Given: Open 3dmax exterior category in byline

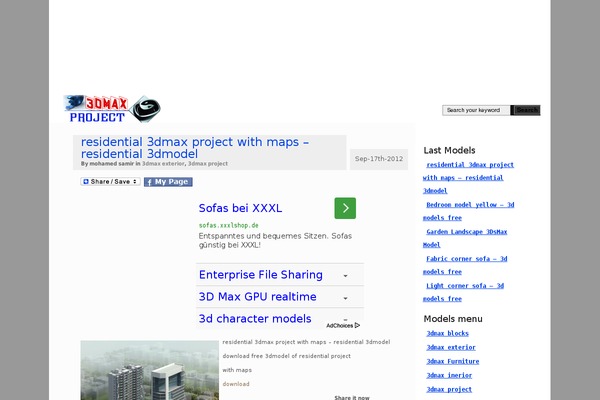Looking at the screenshot, I should pos(163,163).
